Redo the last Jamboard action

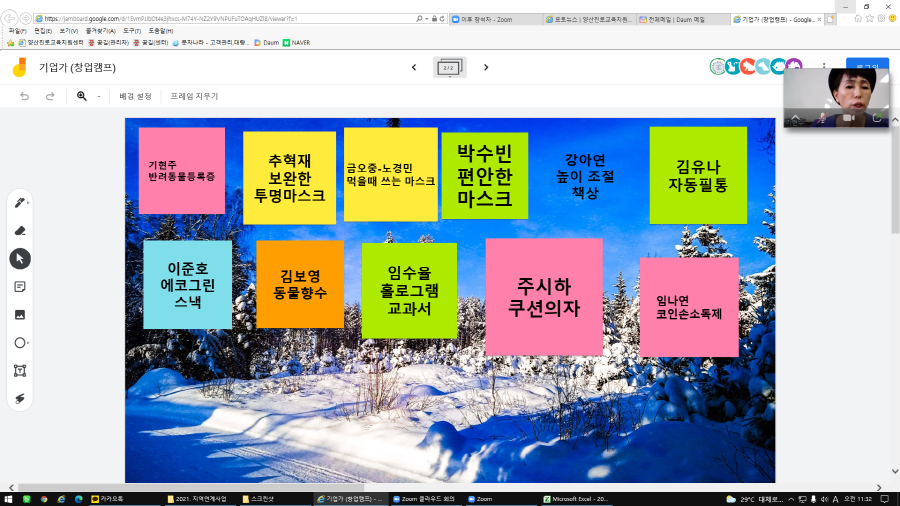click(50, 96)
